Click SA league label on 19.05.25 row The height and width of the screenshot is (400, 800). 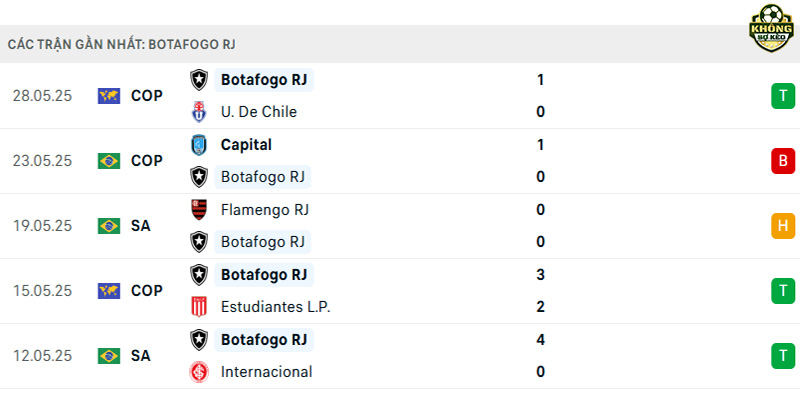(141, 226)
